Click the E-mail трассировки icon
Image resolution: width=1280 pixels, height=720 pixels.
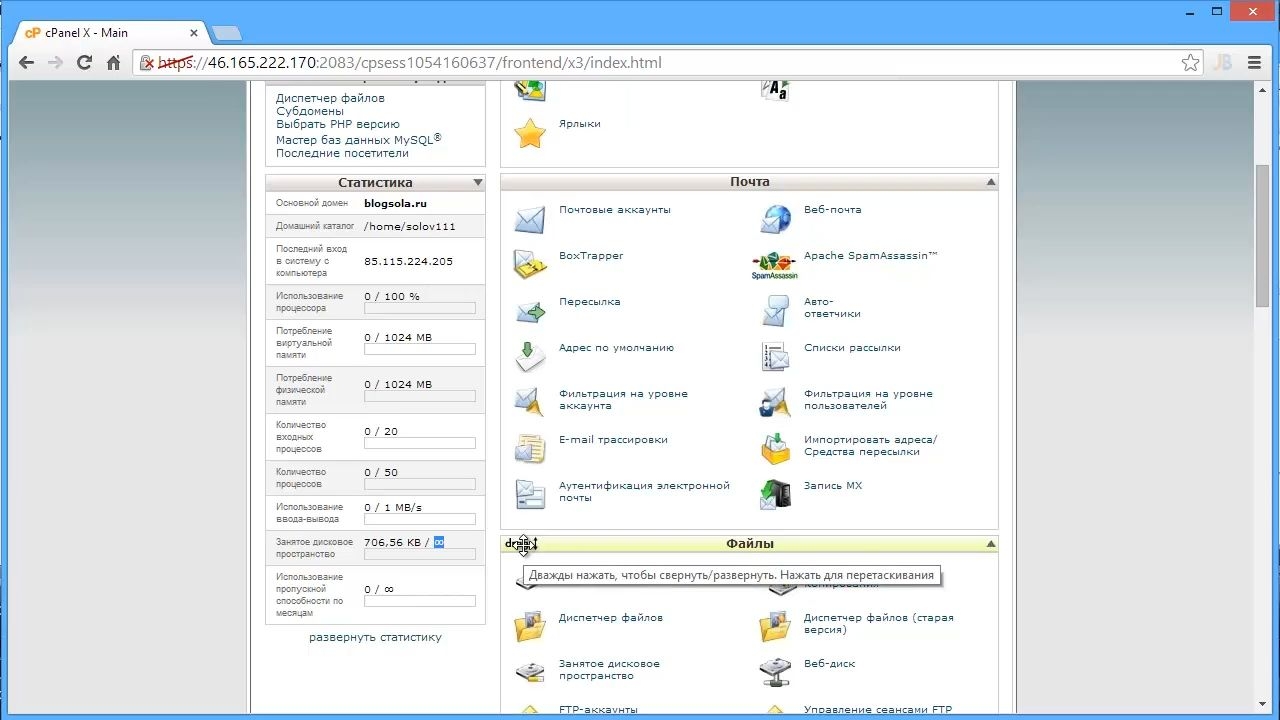[530, 448]
